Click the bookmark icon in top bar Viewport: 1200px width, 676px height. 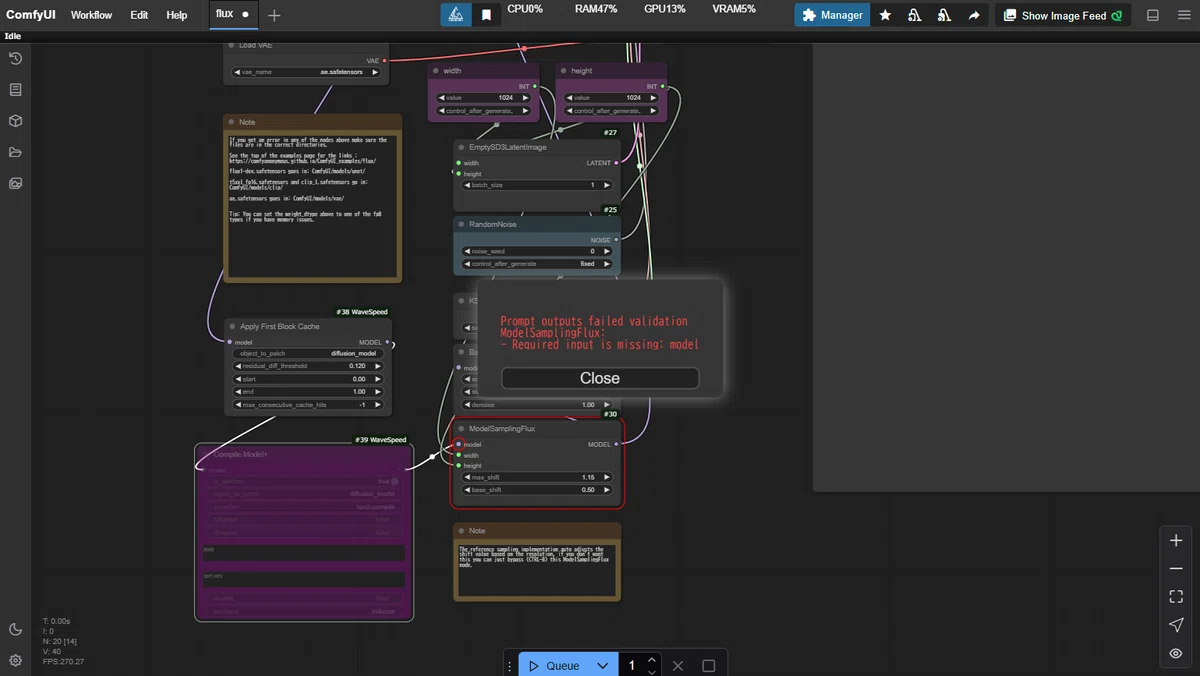click(486, 15)
